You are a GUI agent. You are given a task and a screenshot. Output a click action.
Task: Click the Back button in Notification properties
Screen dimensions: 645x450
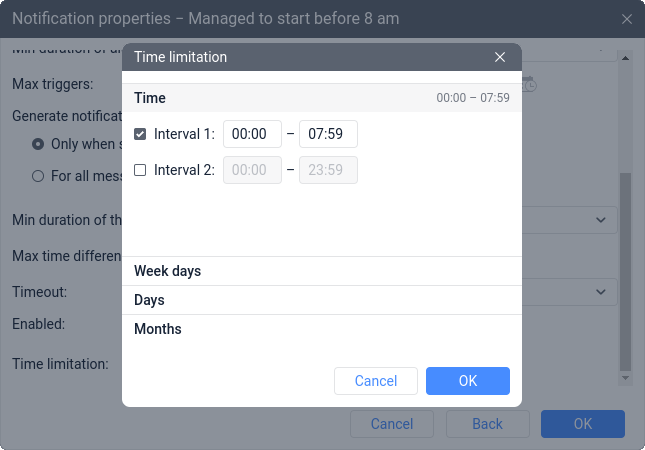pos(487,424)
